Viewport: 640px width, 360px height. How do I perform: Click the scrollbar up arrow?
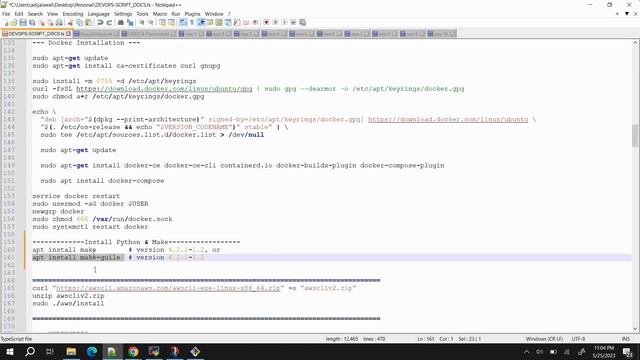click(635, 42)
